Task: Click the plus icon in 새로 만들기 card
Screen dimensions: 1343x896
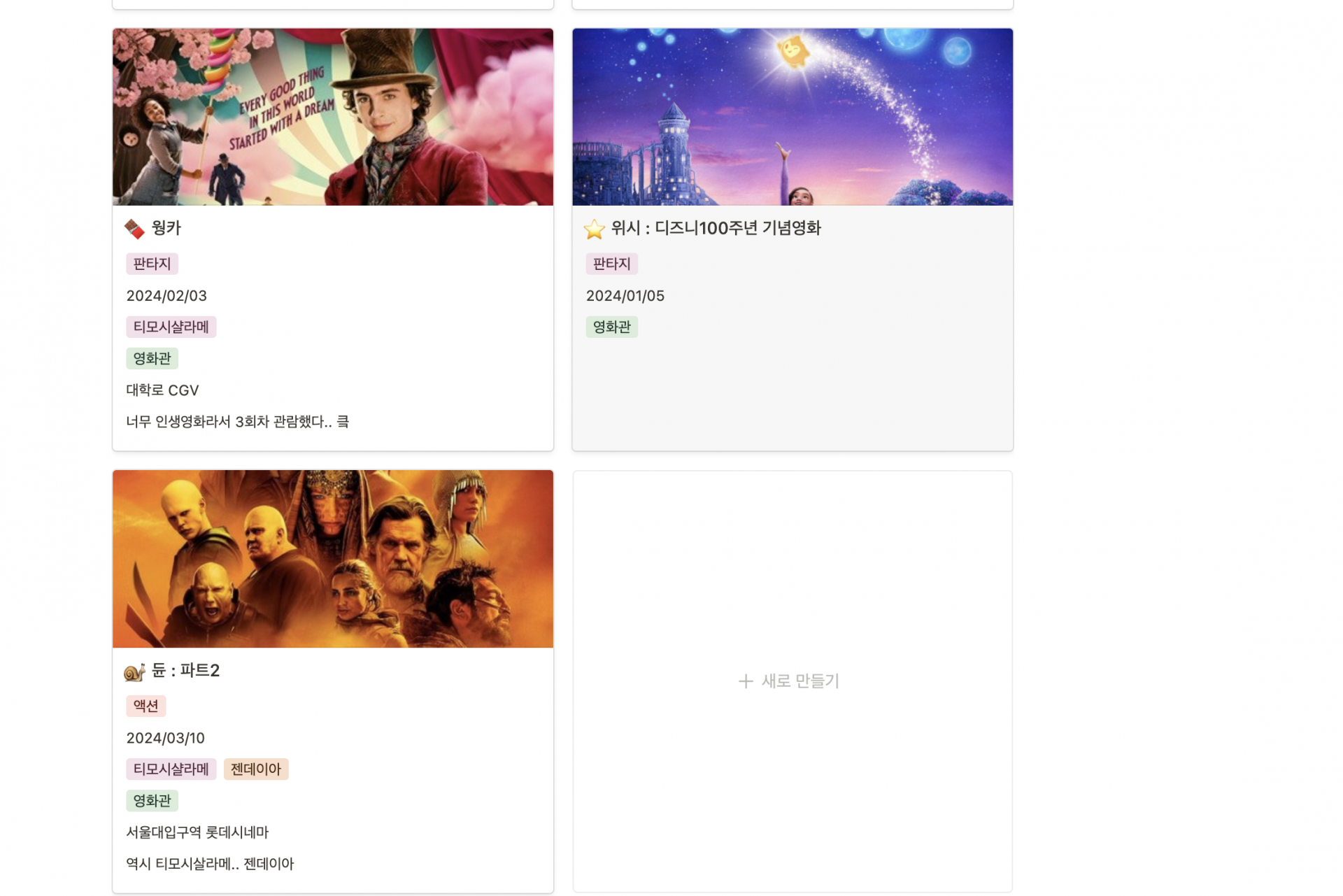Action: tap(746, 681)
